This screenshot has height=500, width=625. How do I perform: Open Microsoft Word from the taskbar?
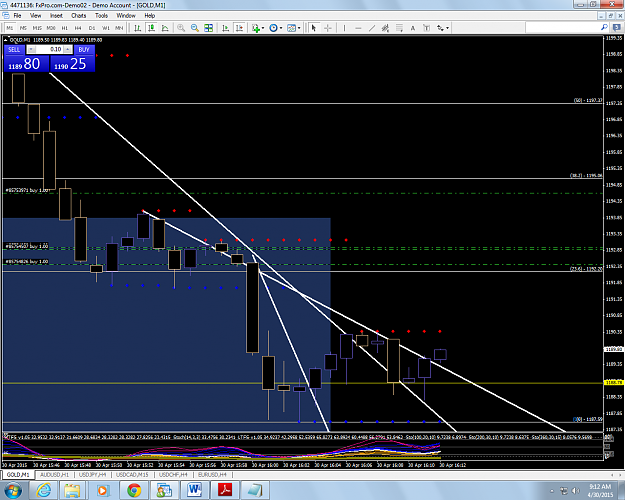tap(195, 490)
